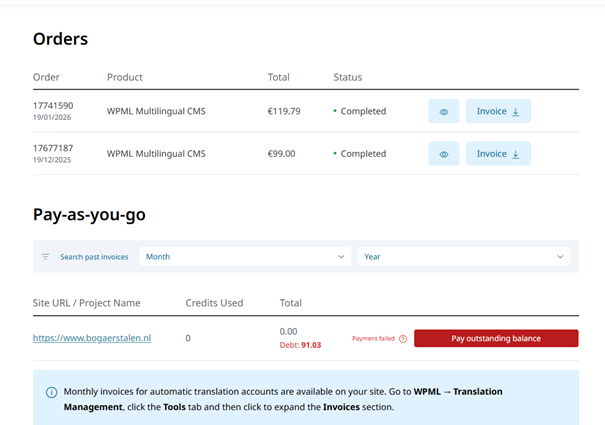Click the Credits Used column header

tap(214, 303)
